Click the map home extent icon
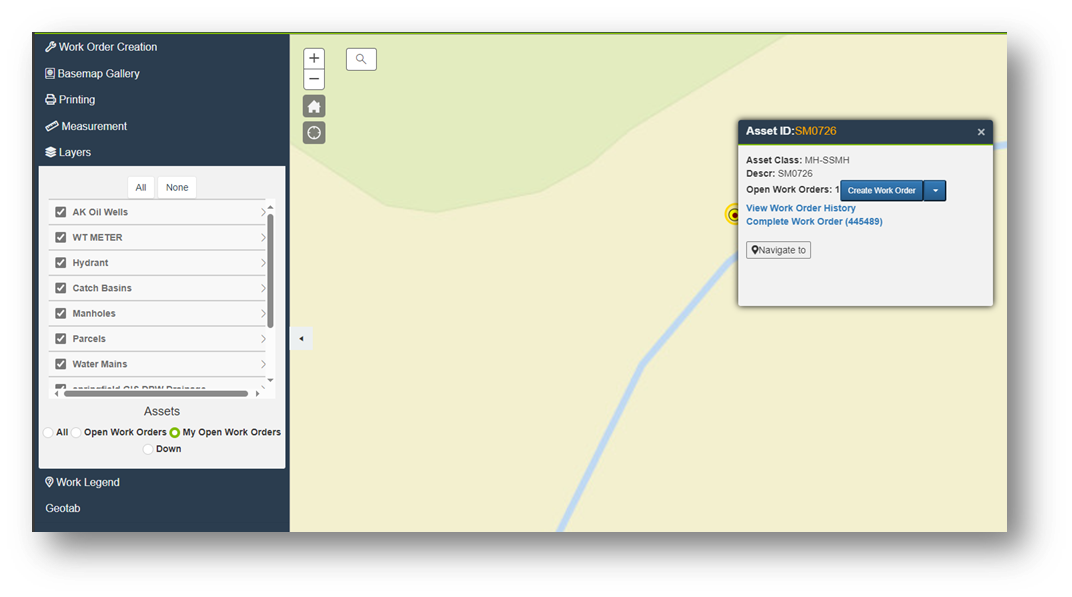This screenshot has height=597, width=1072. click(x=314, y=107)
